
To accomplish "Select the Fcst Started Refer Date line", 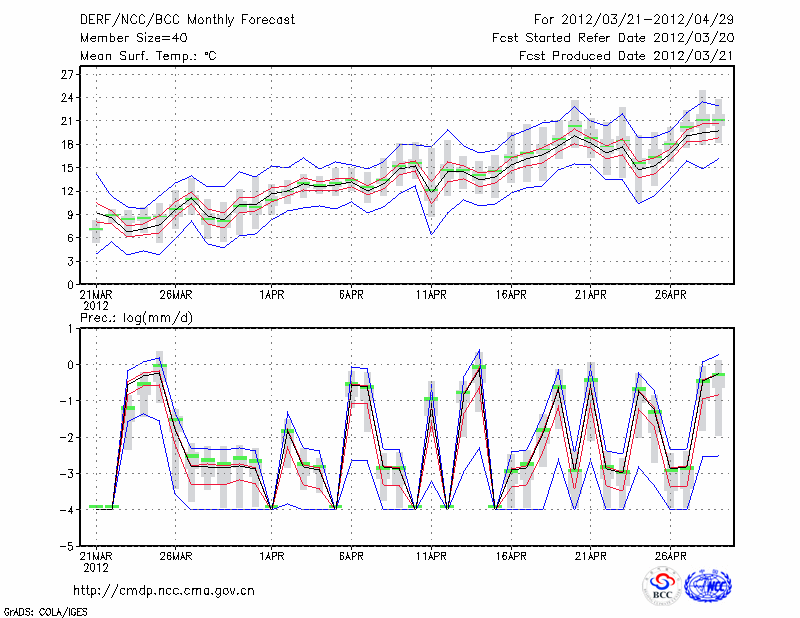I will pyautogui.click(x=606, y=38).
